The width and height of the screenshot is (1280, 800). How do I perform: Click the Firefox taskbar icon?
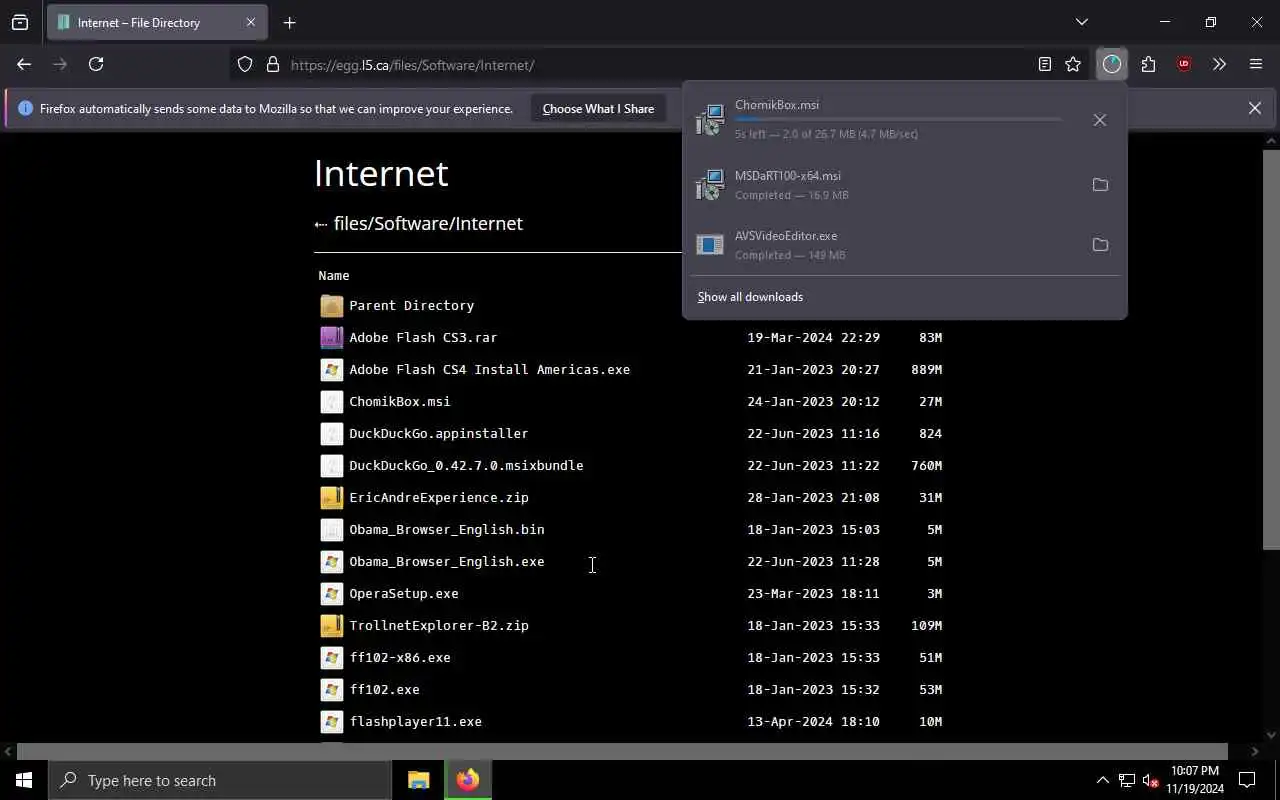click(x=468, y=780)
